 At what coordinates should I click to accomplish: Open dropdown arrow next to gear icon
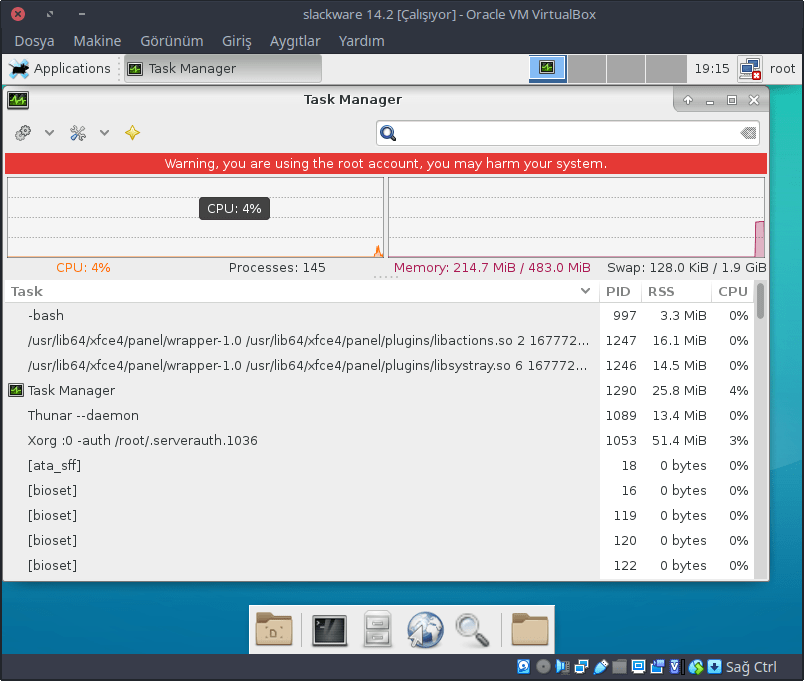coord(49,133)
